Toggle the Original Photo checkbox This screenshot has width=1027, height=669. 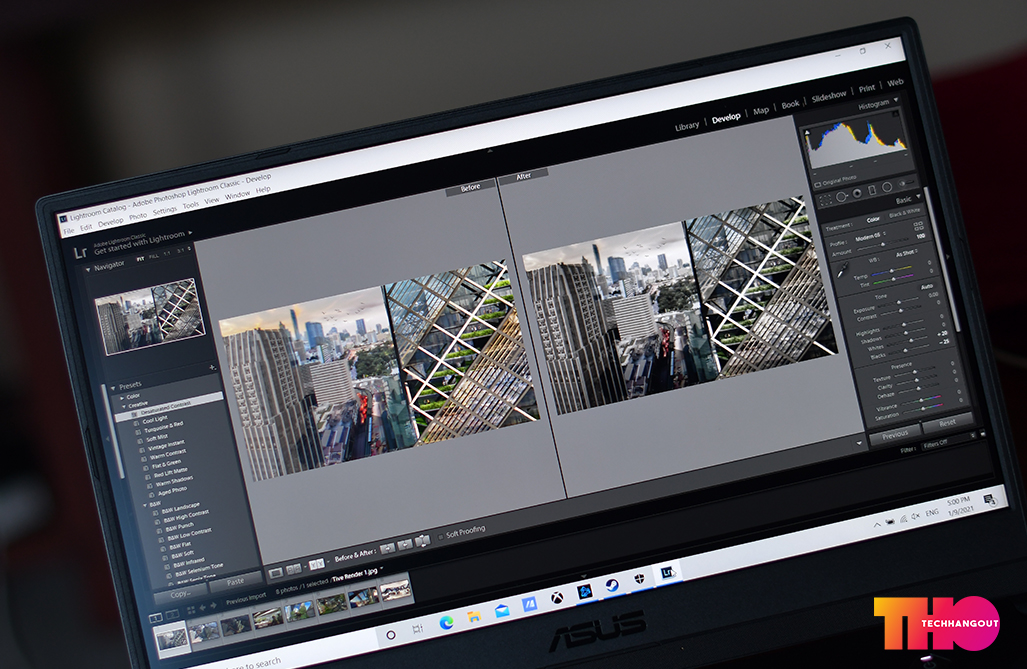tap(817, 185)
